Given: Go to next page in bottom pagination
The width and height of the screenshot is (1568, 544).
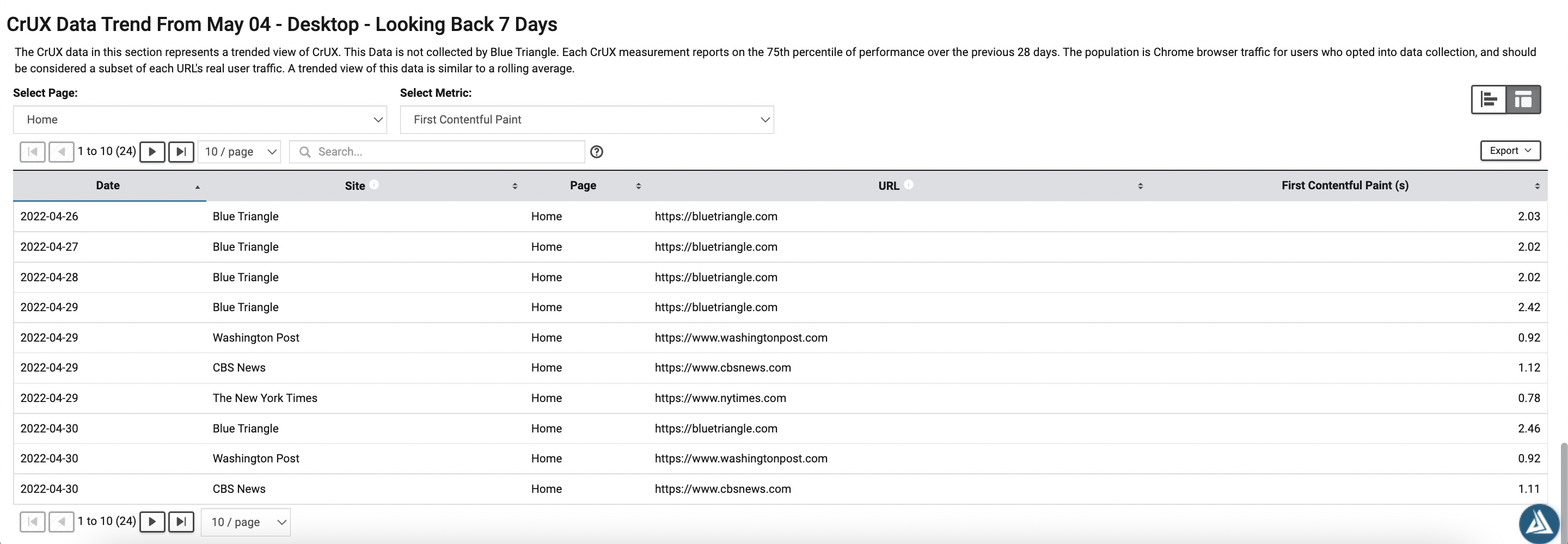Looking at the screenshot, I should [x=152, y=522].
